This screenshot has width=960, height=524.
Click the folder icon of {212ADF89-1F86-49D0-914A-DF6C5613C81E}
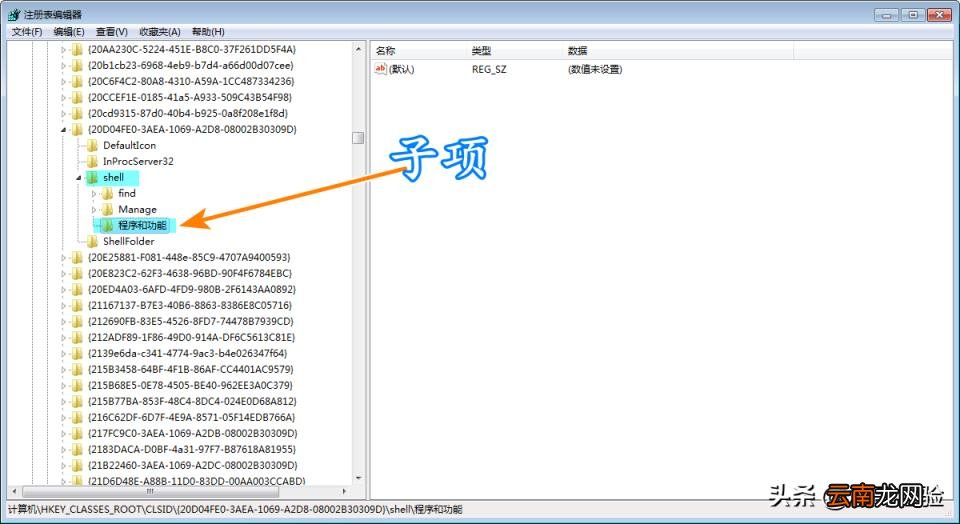(x=77, y=337)
